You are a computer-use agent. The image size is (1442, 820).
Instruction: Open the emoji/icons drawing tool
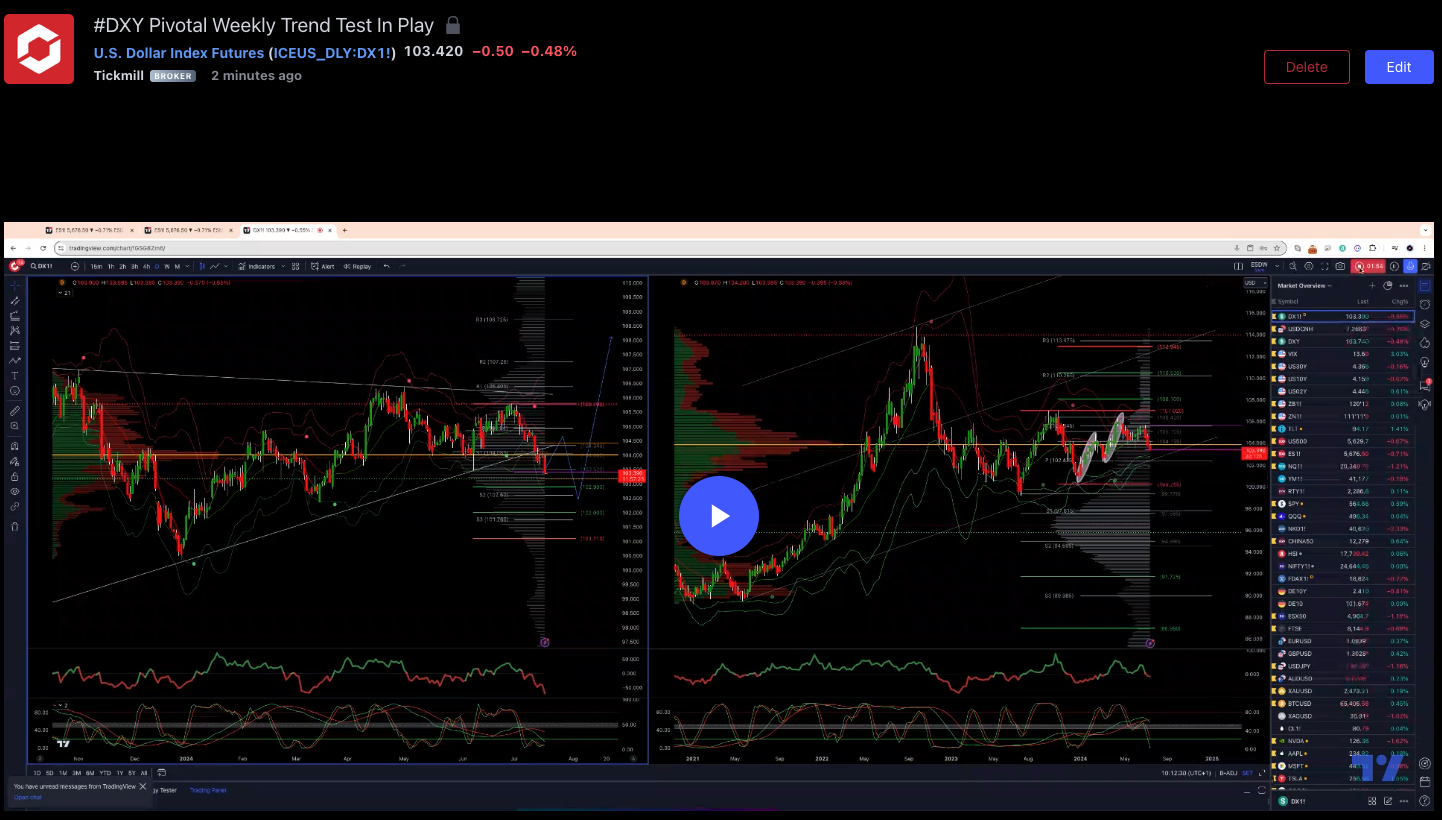tap(14, 390)
